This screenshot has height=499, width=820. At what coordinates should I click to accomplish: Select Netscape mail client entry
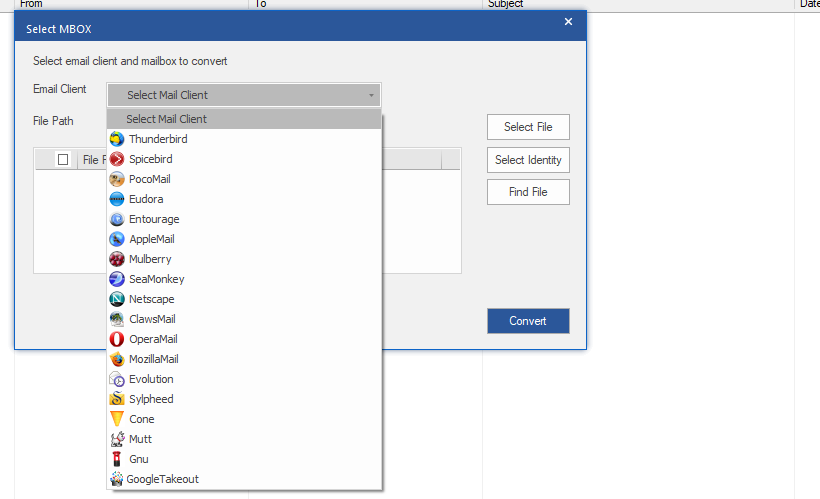coord(244,299)
